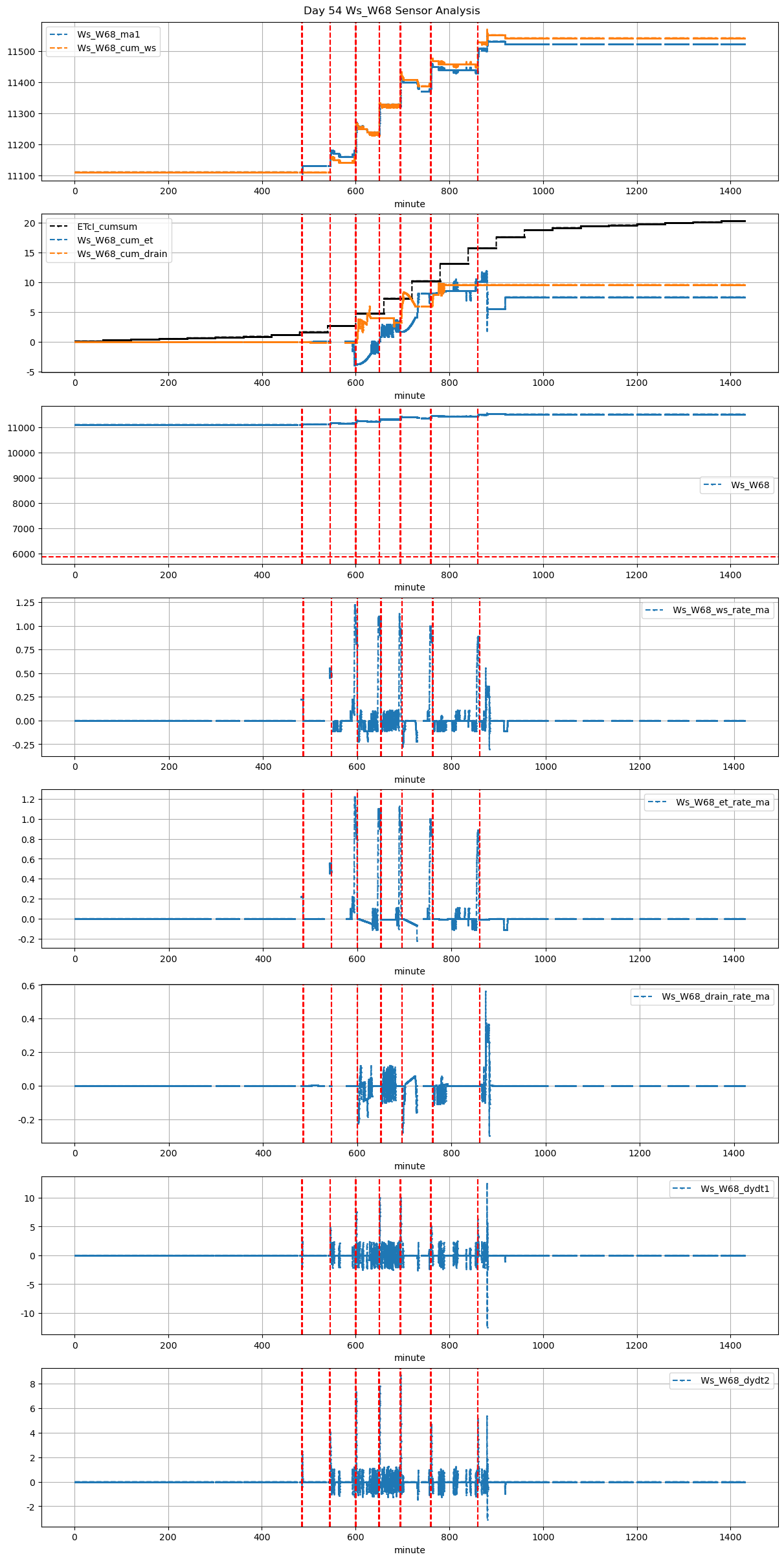The width and height of the screenshot is (784, 1561).
Task: Select the Ws_W68_ws_rate_ma legend entry
Action: pos(721,610)
